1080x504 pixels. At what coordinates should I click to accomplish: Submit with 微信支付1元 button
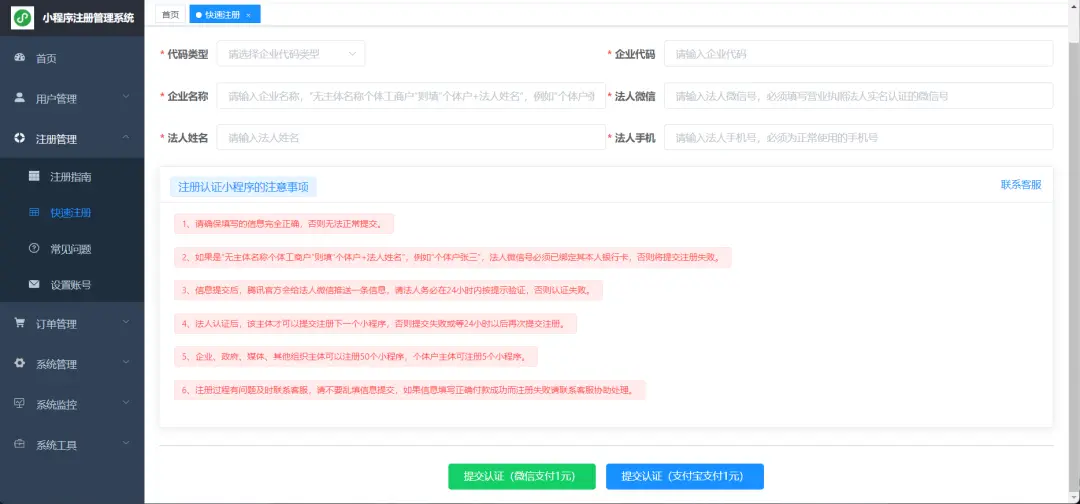tap(521, 476)
